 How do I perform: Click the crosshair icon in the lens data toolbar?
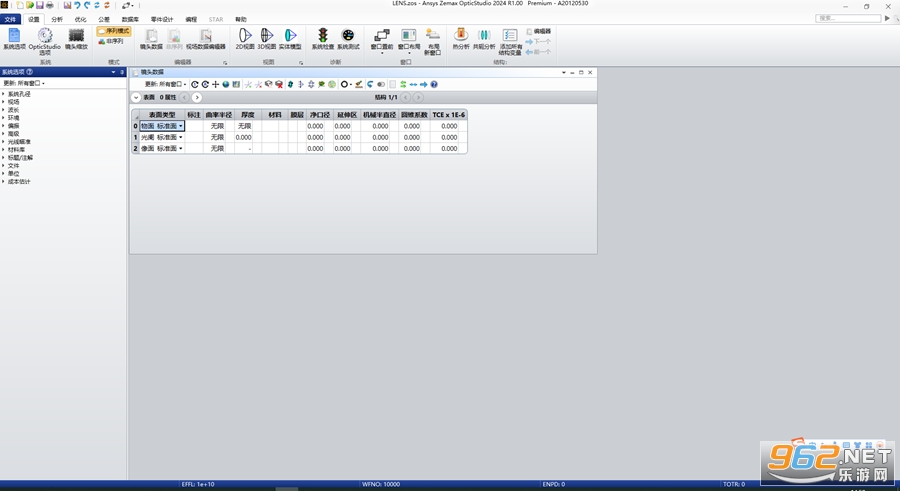(x=215, y=84)
